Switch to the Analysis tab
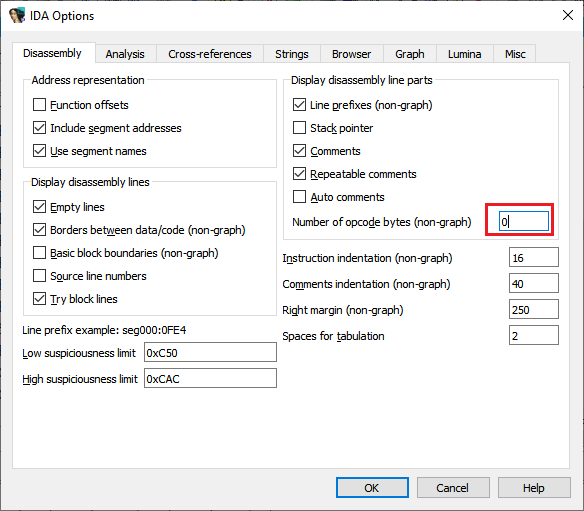The width and height of the screenshot is (584, 511). [125, 54]
